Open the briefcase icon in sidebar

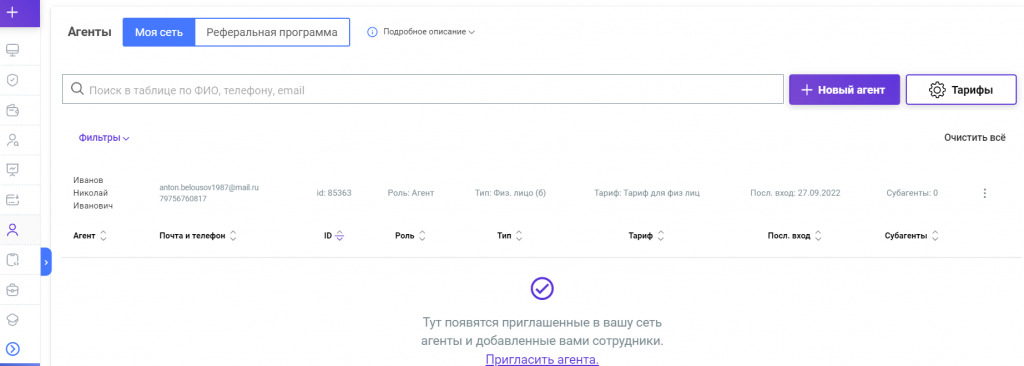12,289
